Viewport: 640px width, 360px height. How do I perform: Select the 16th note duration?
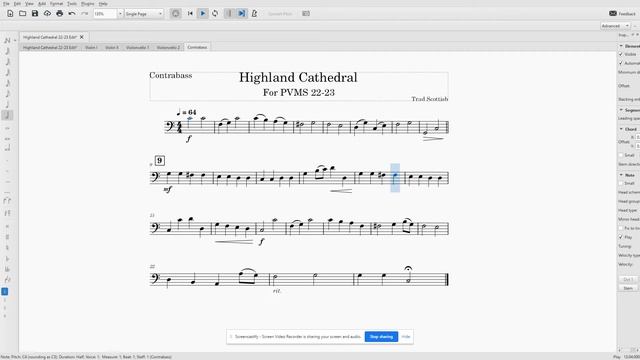click(x=7, y=83)
